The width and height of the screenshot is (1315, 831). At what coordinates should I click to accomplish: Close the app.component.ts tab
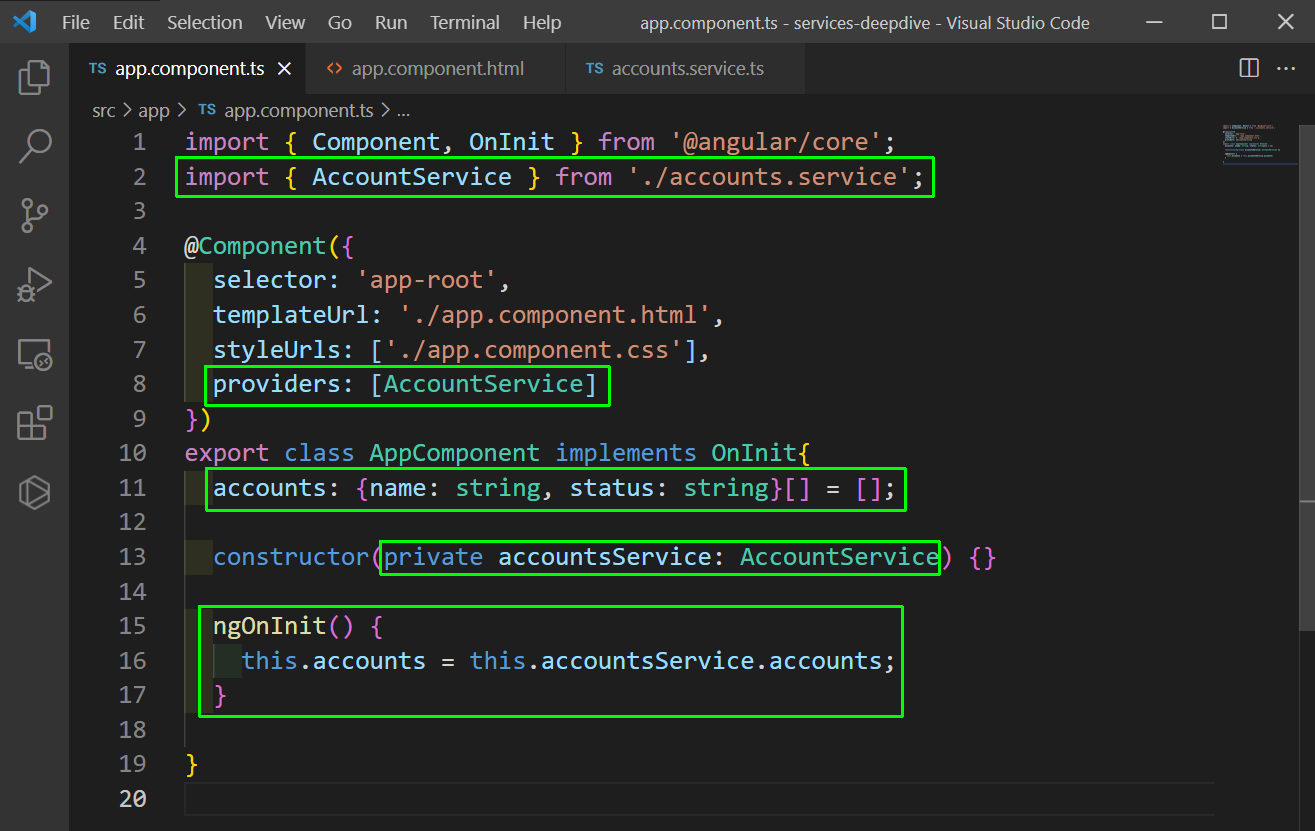[283, 69]
